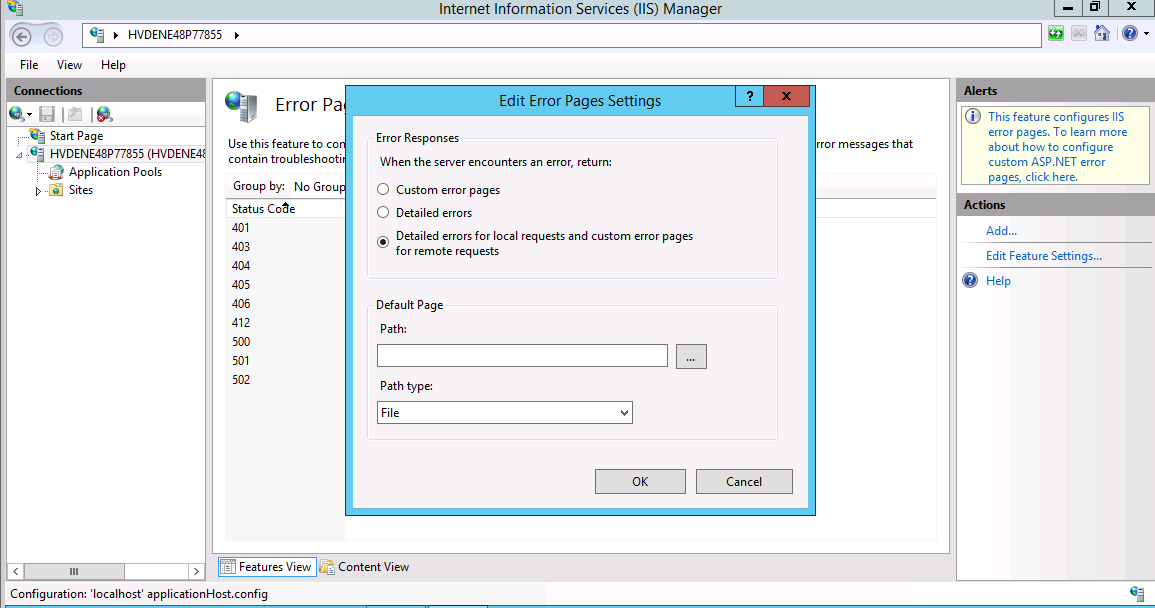Select status code 405 row
This screenshot has width=1155, height=608.
pos(241,284)
